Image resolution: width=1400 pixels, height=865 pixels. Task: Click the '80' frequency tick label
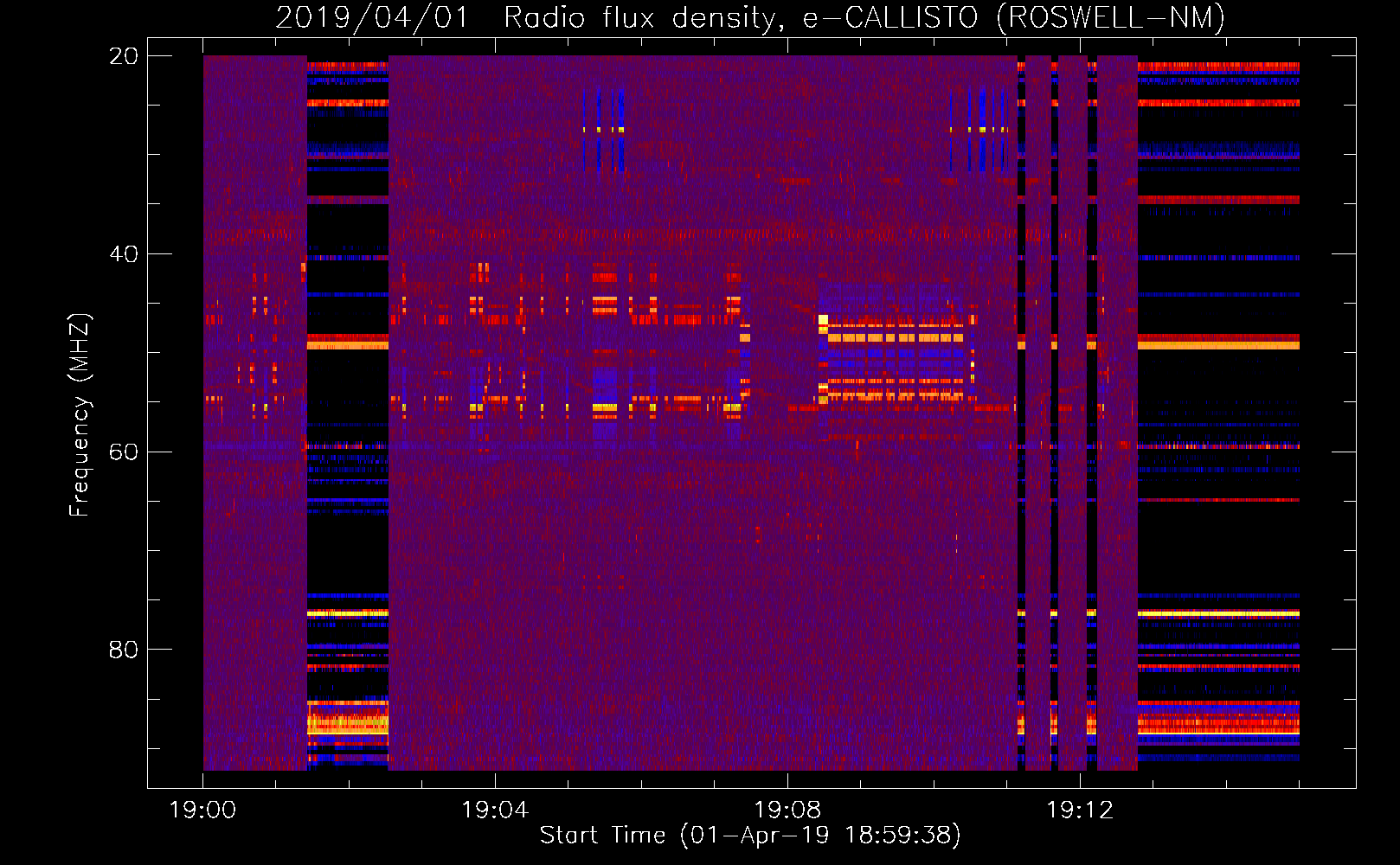coord(124,650)
